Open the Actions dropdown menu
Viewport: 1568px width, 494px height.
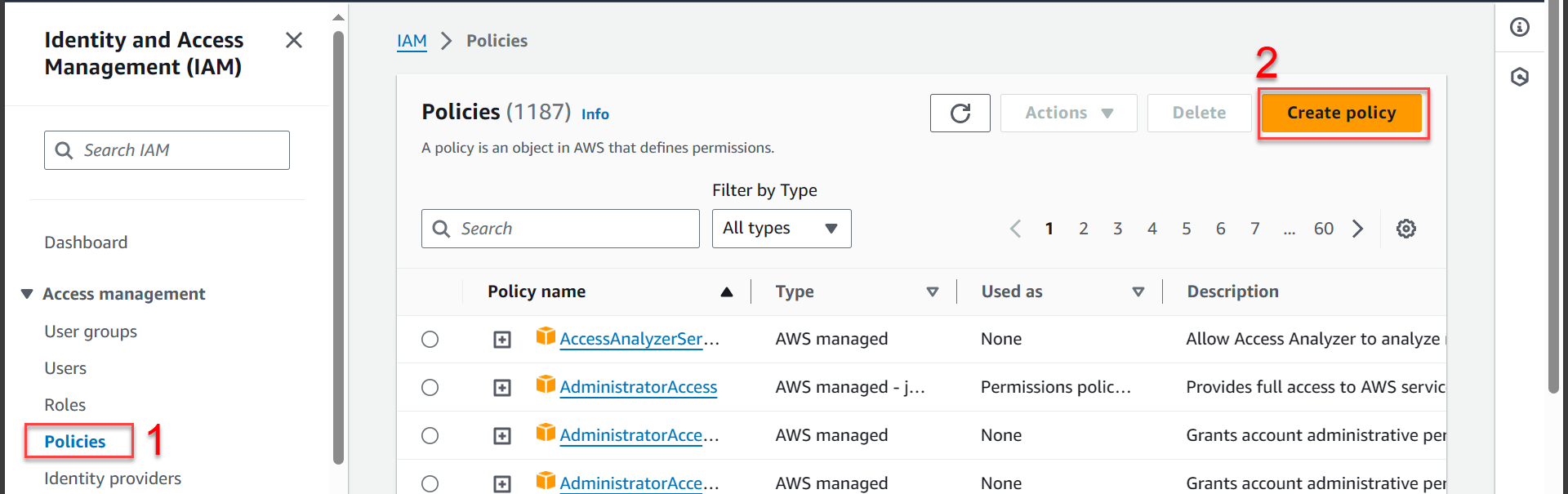coord(1068,113)
